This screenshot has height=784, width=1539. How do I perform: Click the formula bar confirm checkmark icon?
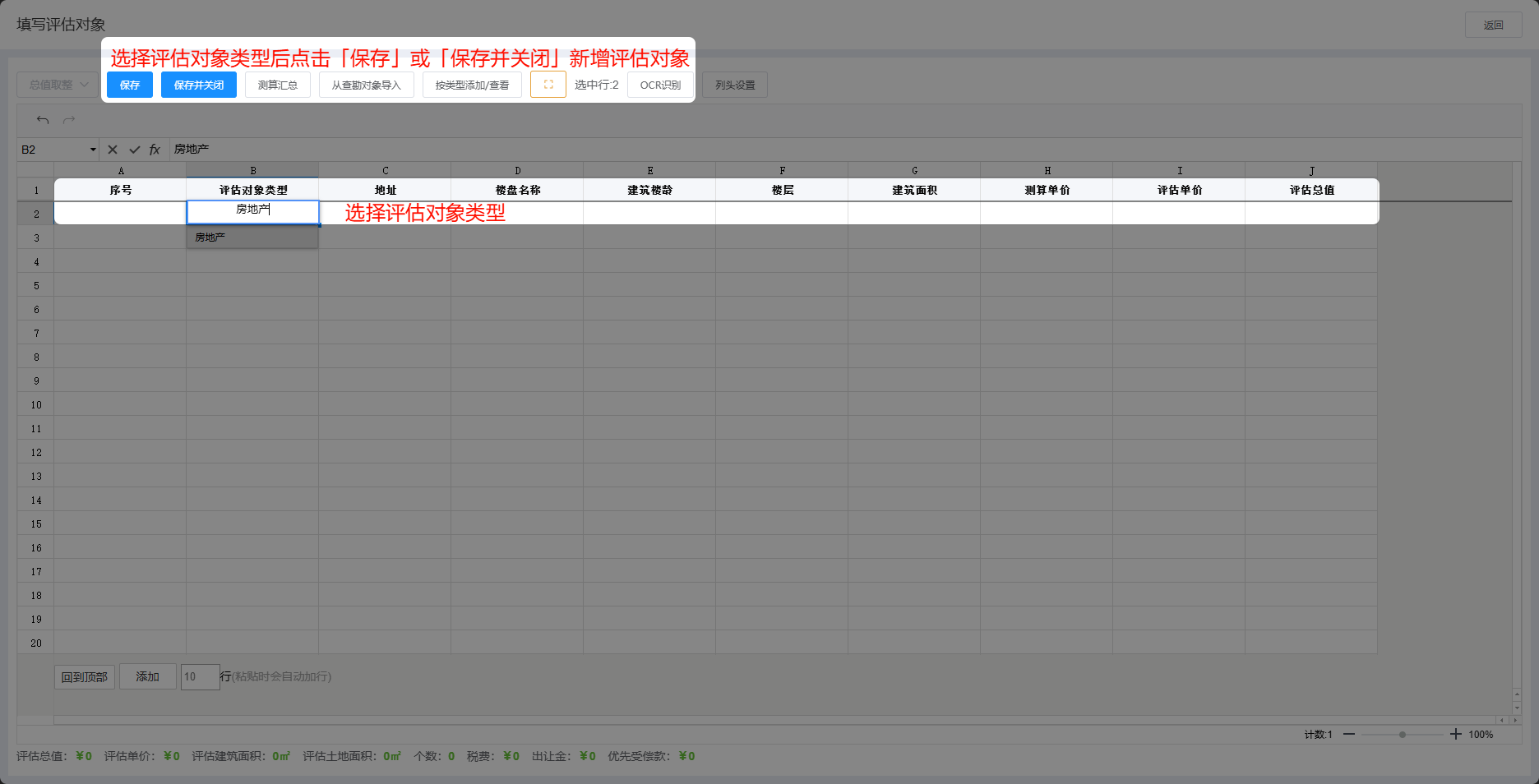134,150
